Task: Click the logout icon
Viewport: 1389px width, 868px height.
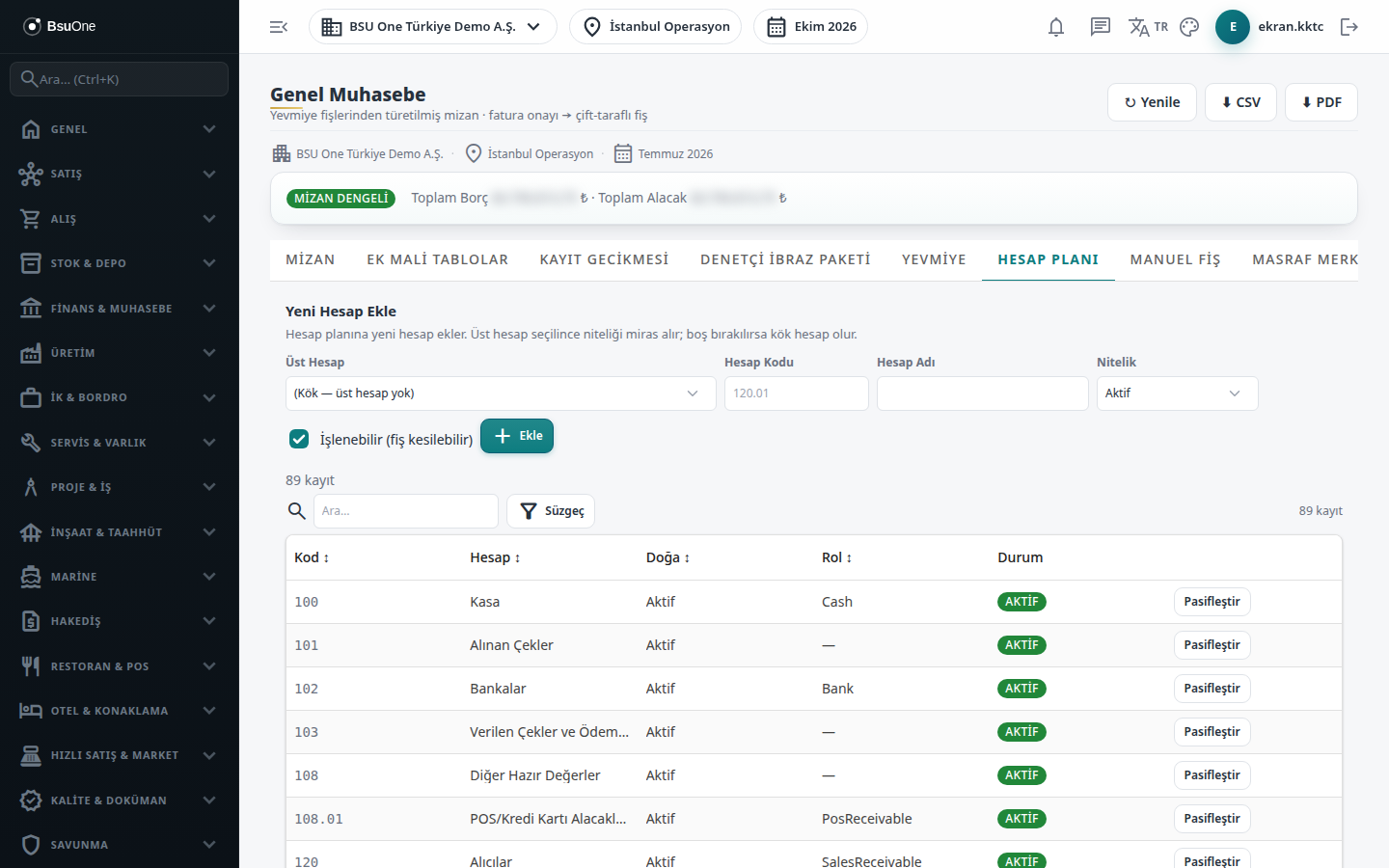Action: tap(1349, 27)
